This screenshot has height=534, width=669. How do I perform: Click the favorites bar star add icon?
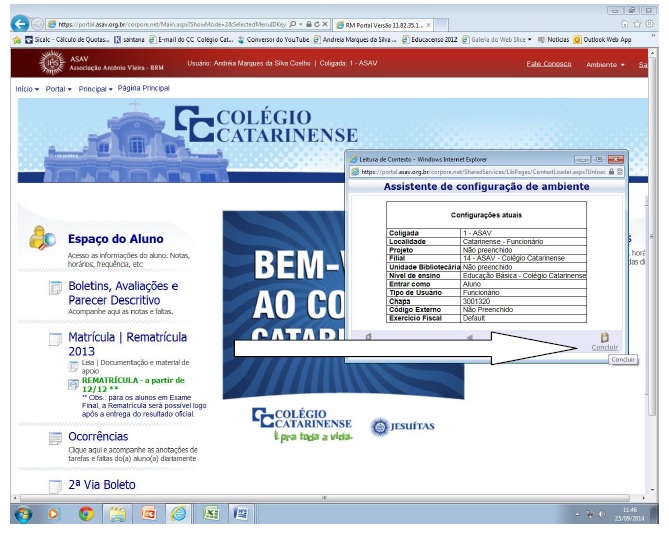tap(17, 40)
